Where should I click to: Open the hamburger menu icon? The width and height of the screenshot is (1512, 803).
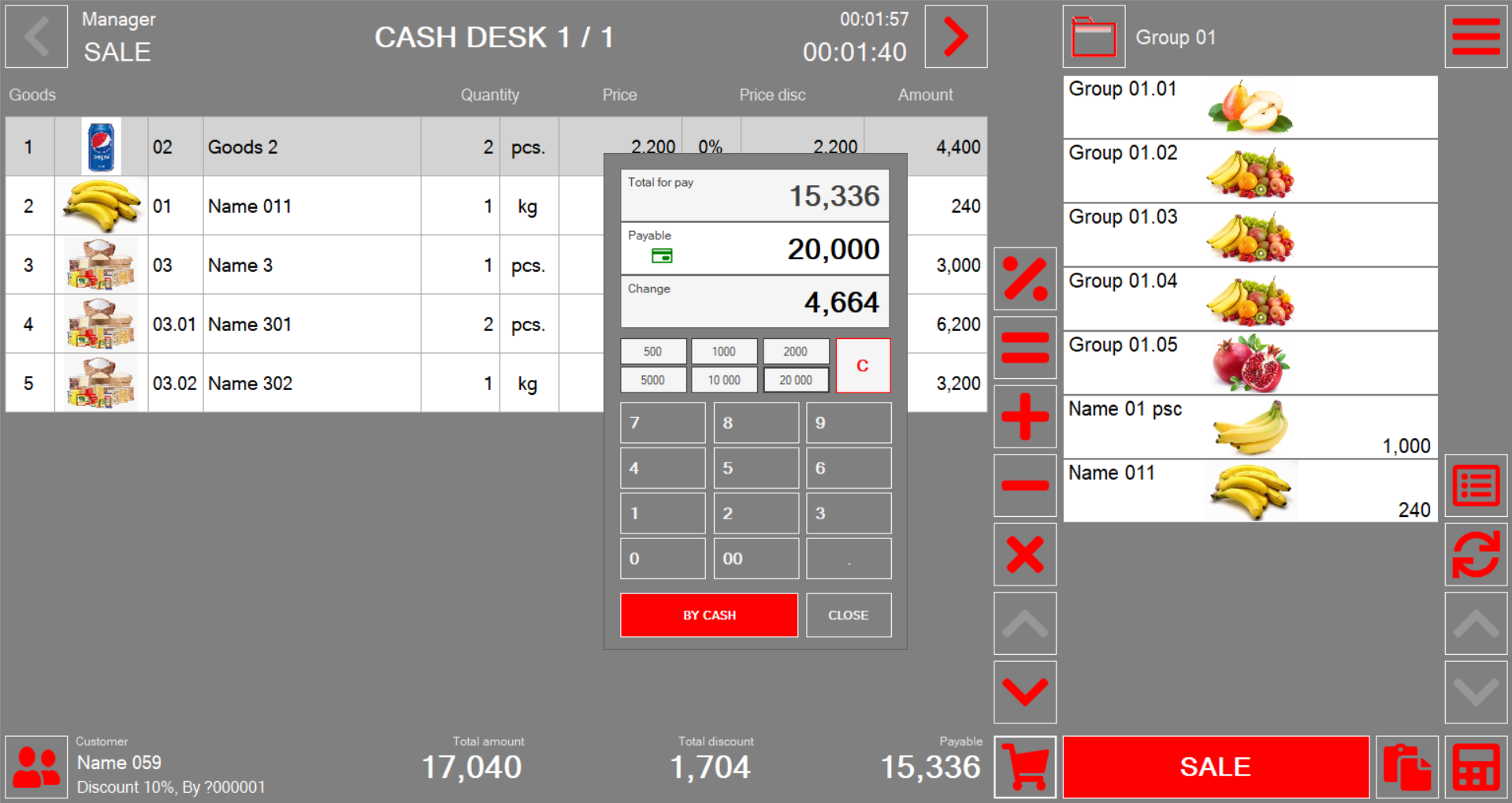point(1475,37)
